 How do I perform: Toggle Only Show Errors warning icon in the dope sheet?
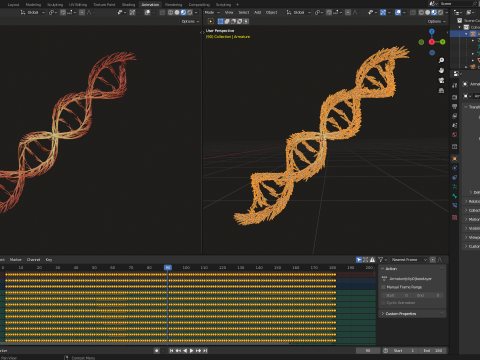(372, 260)
